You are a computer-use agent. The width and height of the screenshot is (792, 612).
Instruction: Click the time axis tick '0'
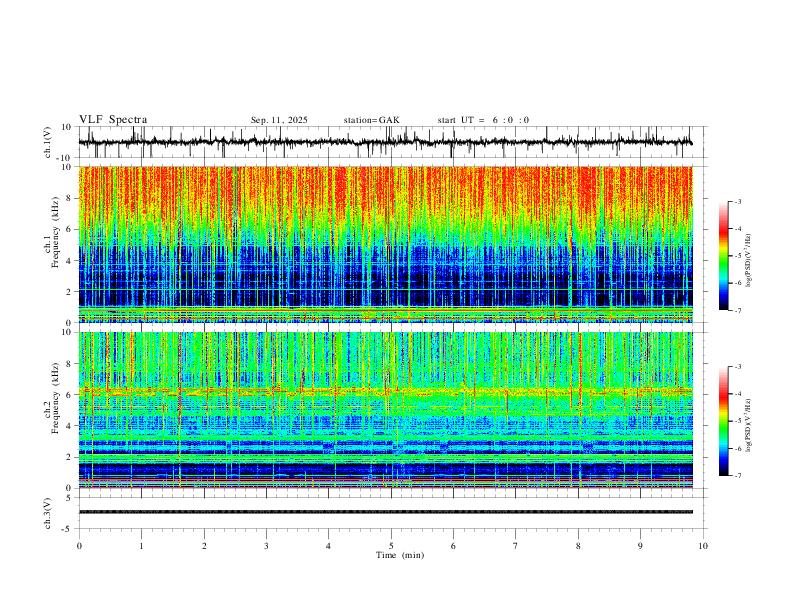click(x=79, y=546)
